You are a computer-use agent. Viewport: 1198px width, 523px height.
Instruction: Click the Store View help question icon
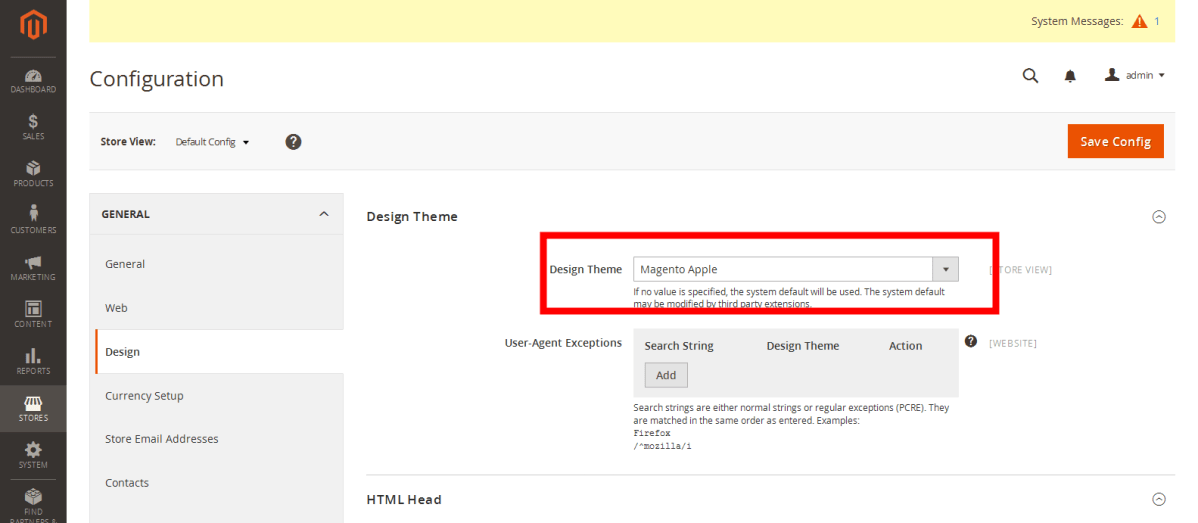coord(293,142)
